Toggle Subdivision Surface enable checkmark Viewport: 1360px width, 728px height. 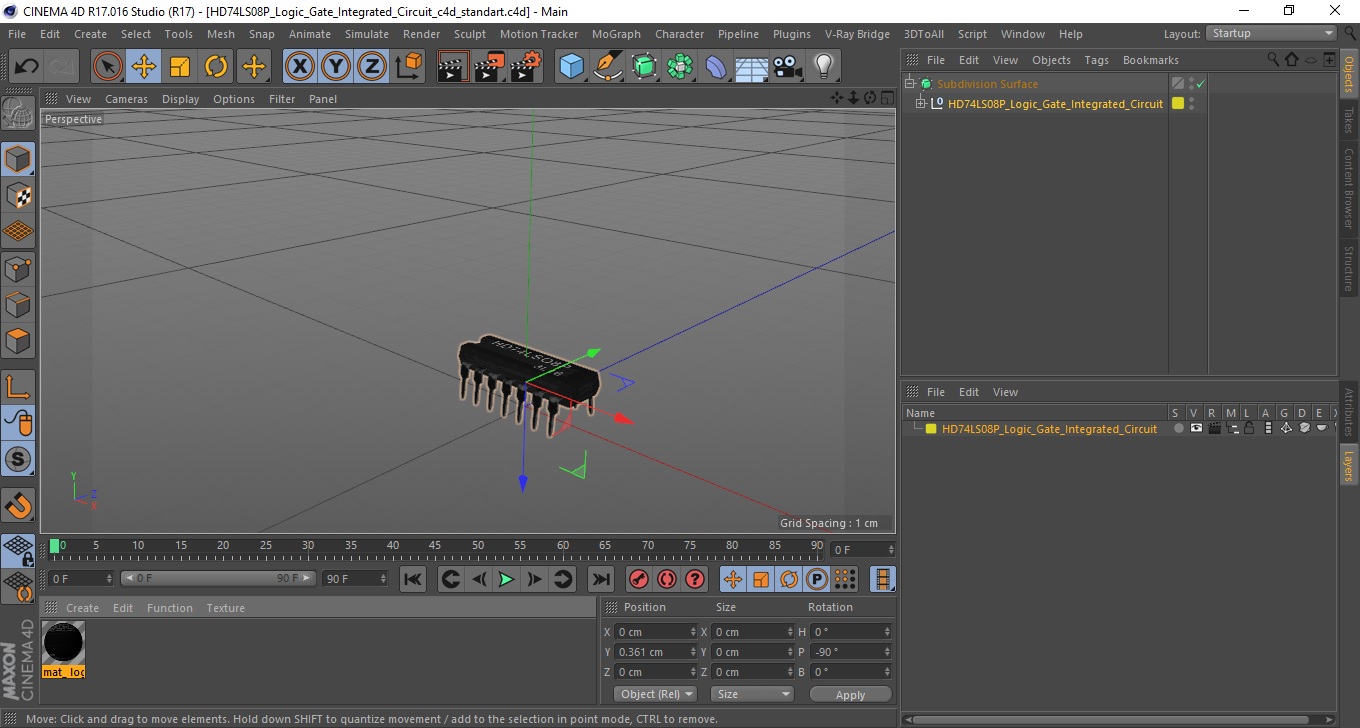(x=1200, y=84)
